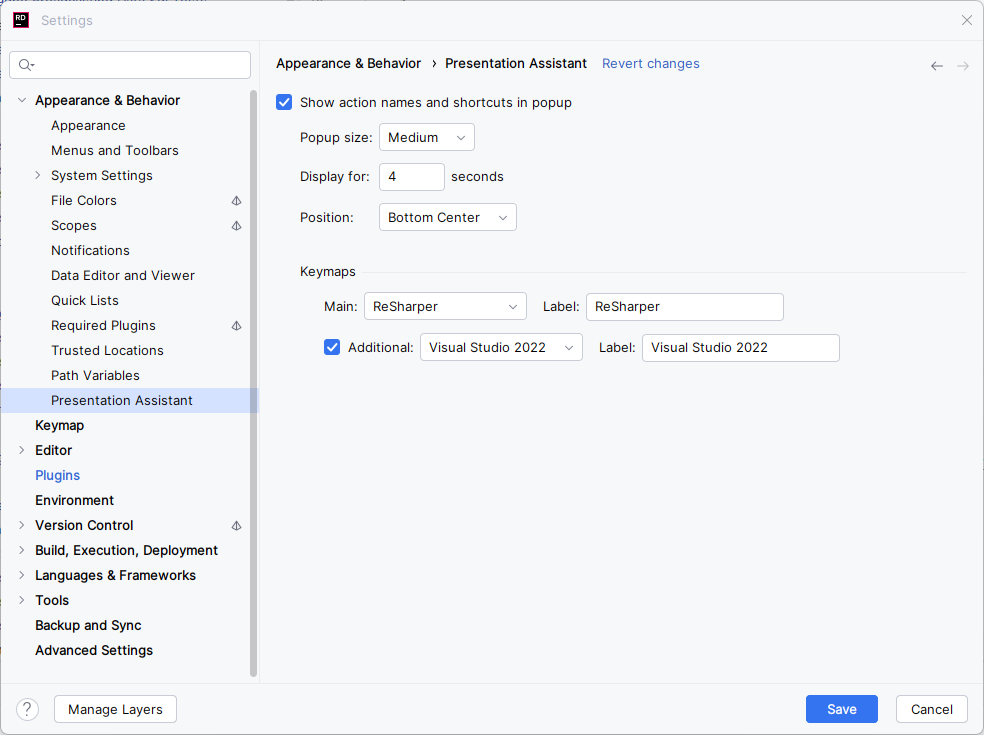This screenshot has width=984, height=735.
Task: Select Plugins in the sidebar
Action: (57, 475)
